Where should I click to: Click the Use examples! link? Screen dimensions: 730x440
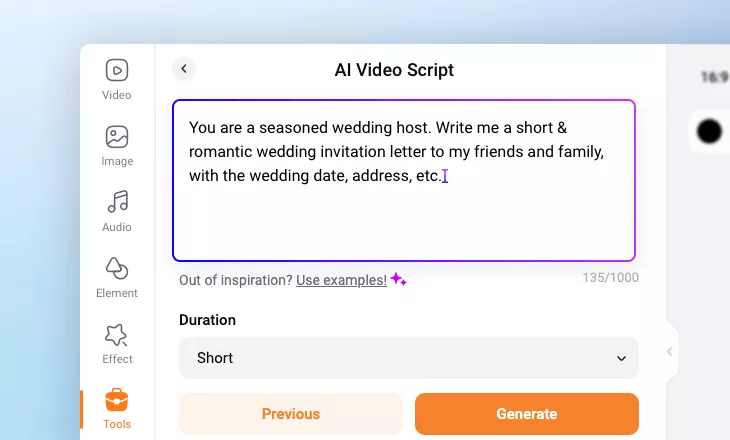pos(341,280)
